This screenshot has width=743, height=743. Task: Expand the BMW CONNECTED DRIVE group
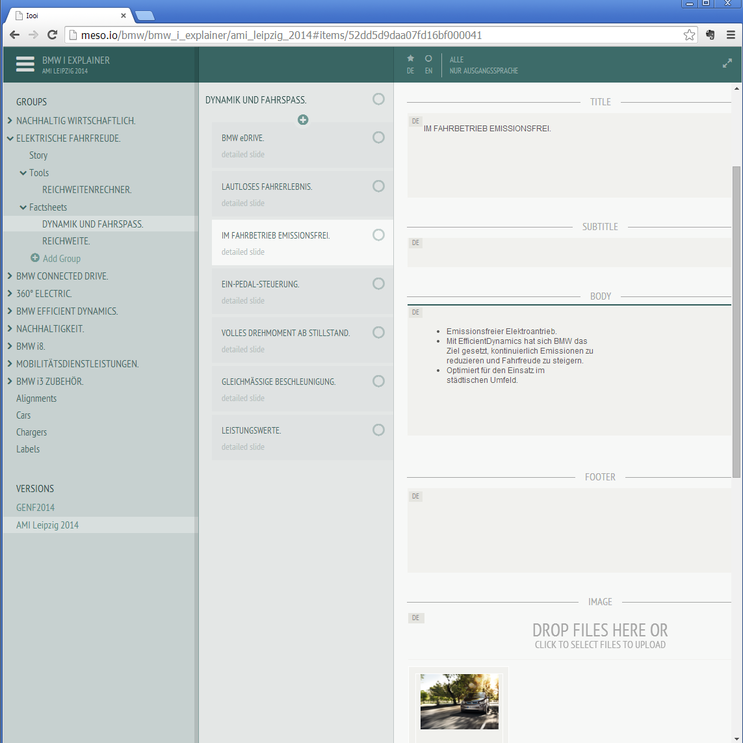point(10,276)
